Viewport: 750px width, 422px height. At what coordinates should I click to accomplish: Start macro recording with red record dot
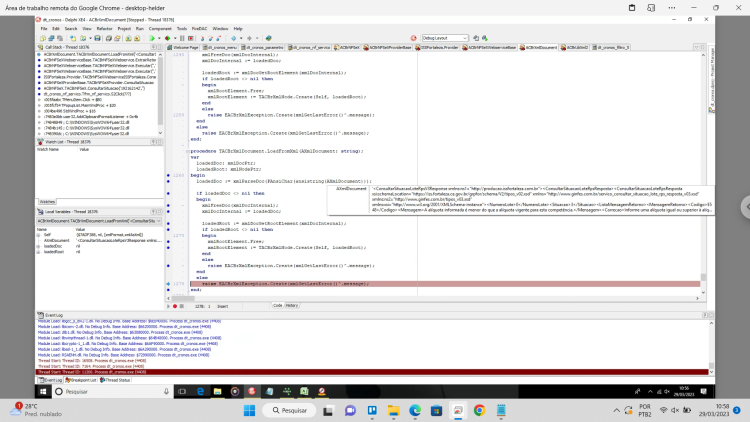(x=175, y=306)
